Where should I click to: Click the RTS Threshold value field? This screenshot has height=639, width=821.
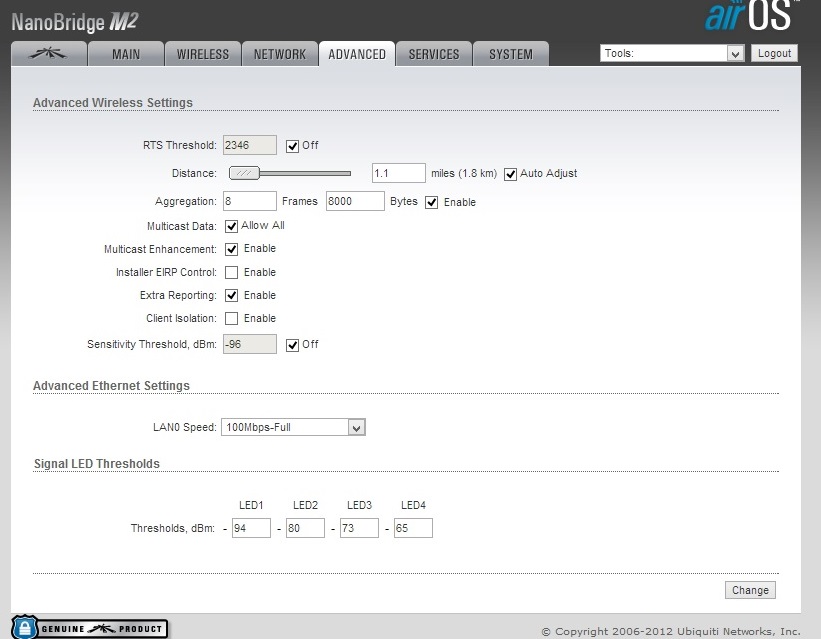(x=250, y=145)
